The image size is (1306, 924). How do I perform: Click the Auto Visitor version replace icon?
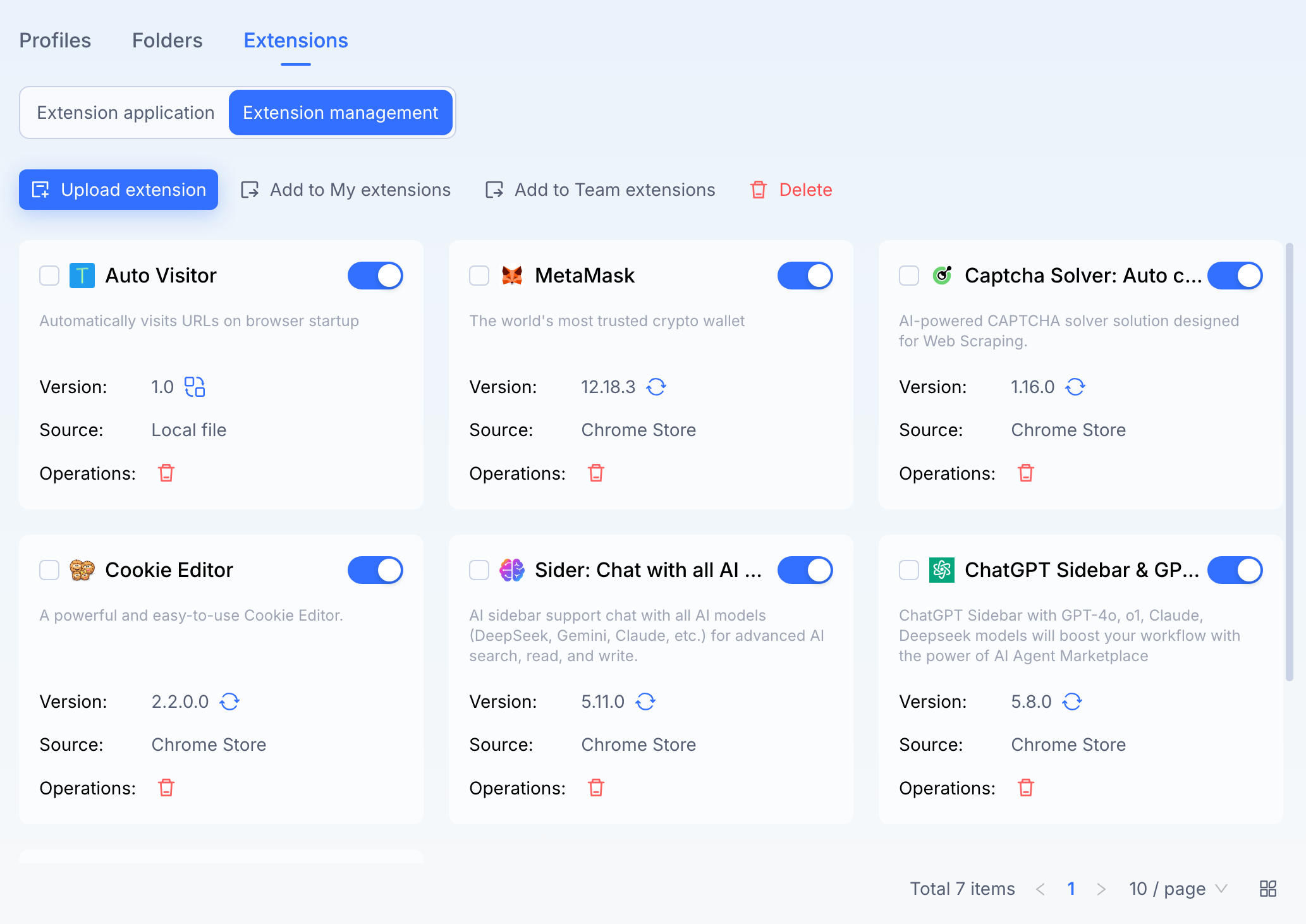tap(195, 387)
